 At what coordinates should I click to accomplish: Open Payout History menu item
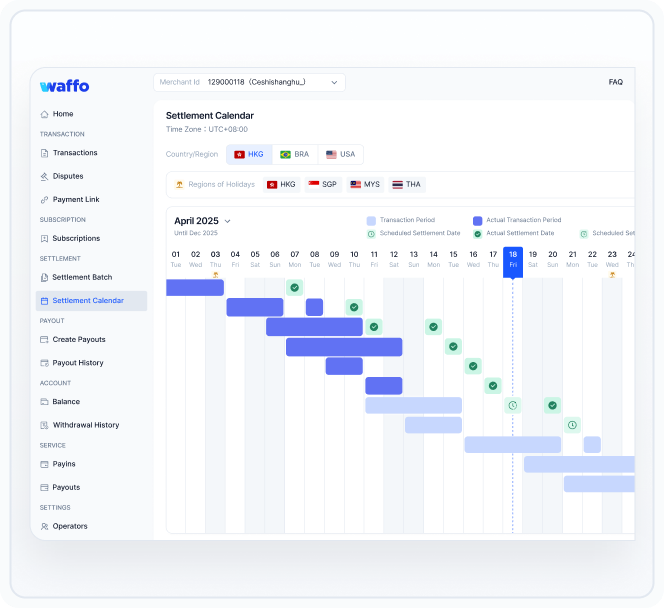78,363
